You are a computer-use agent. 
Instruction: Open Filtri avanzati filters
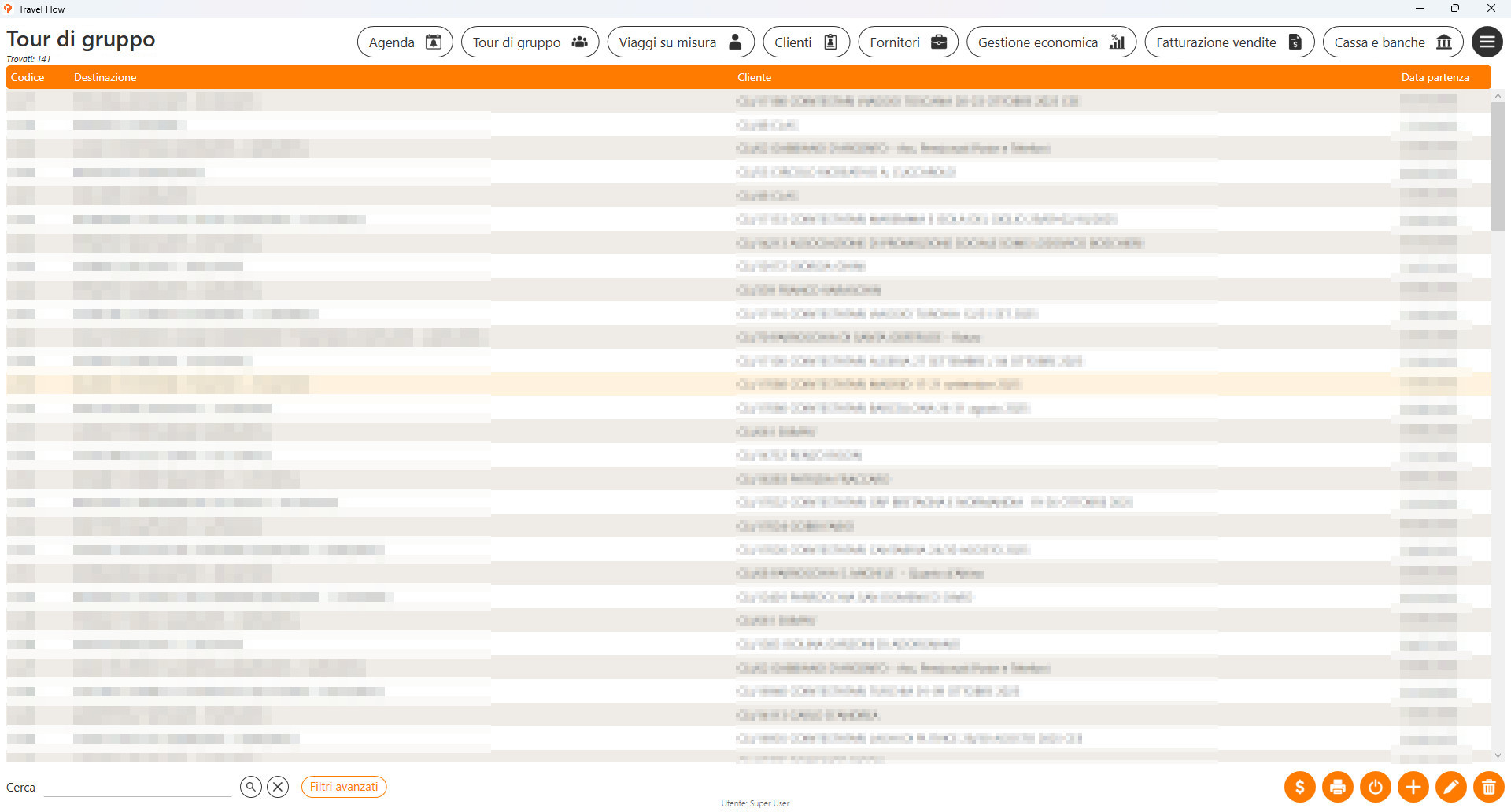(x=344, y=787)
